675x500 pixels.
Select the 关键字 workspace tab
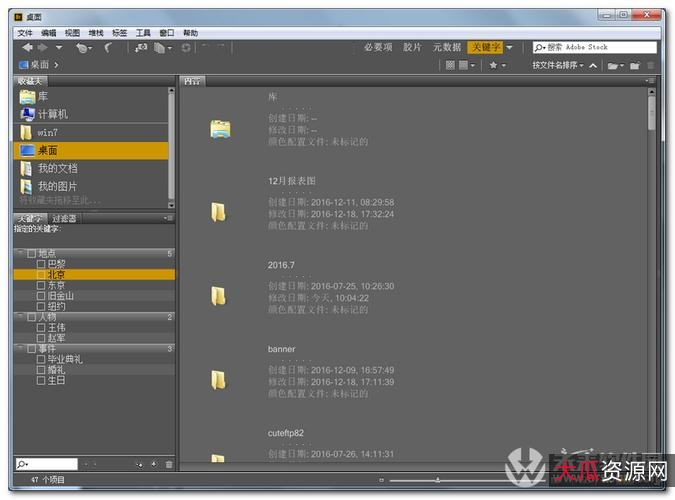point(485,47)
